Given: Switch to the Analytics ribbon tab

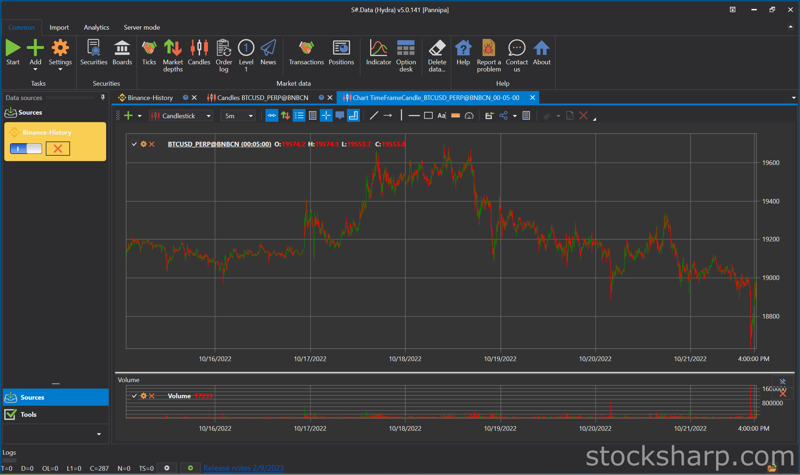Looking at the screenshot, I should click(96, 28).
